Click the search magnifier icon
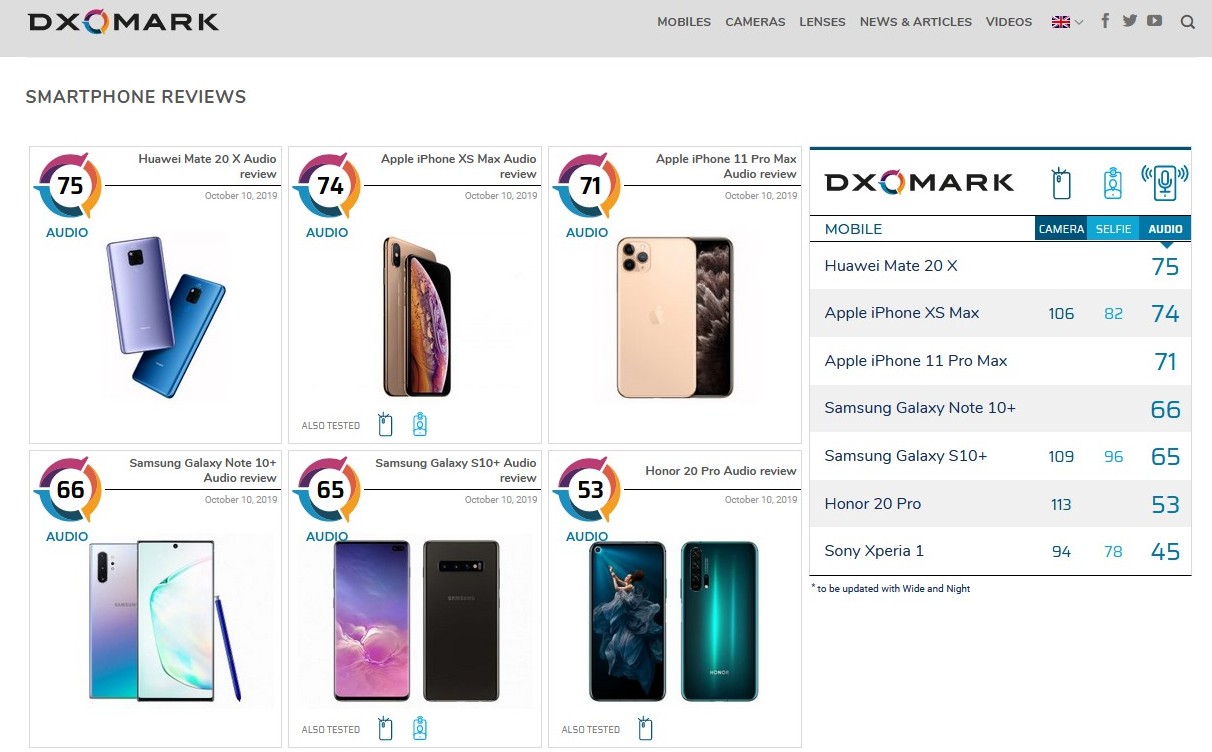Screen dimensions: 1212x752 pyautogui.click(x=1188, y=22)
